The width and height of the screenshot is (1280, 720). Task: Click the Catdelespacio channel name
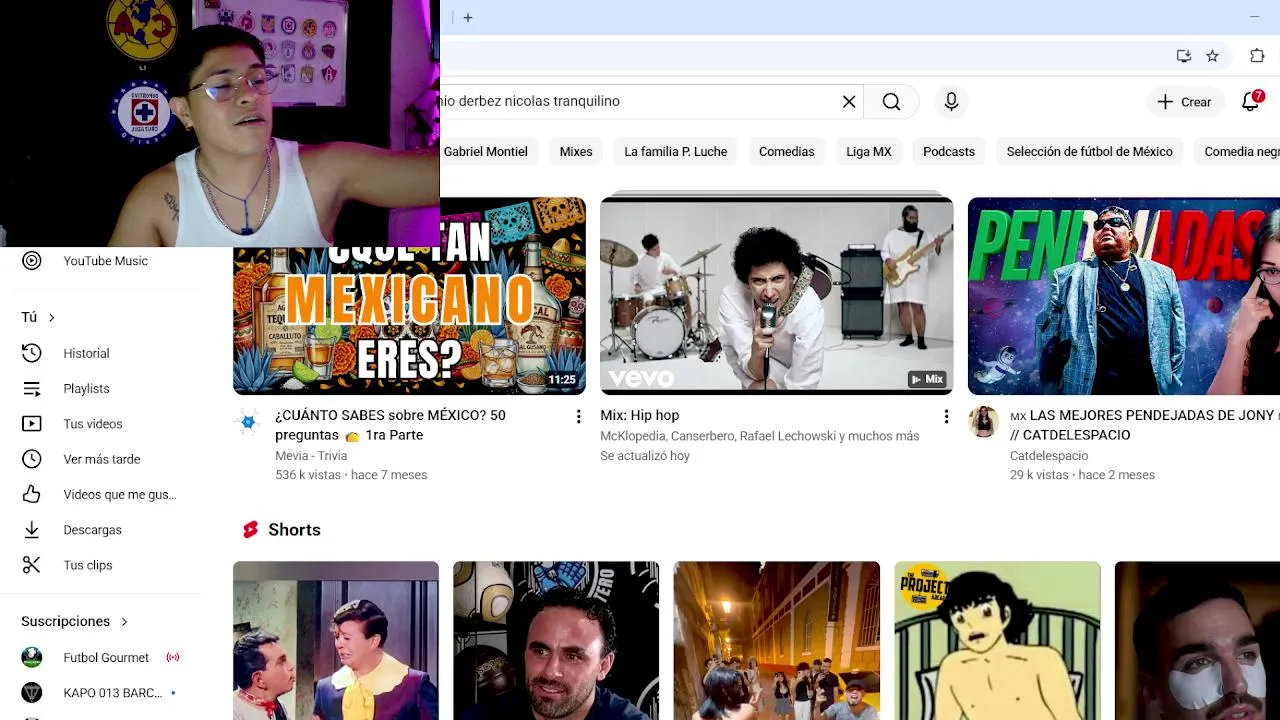pos(1049,456)
